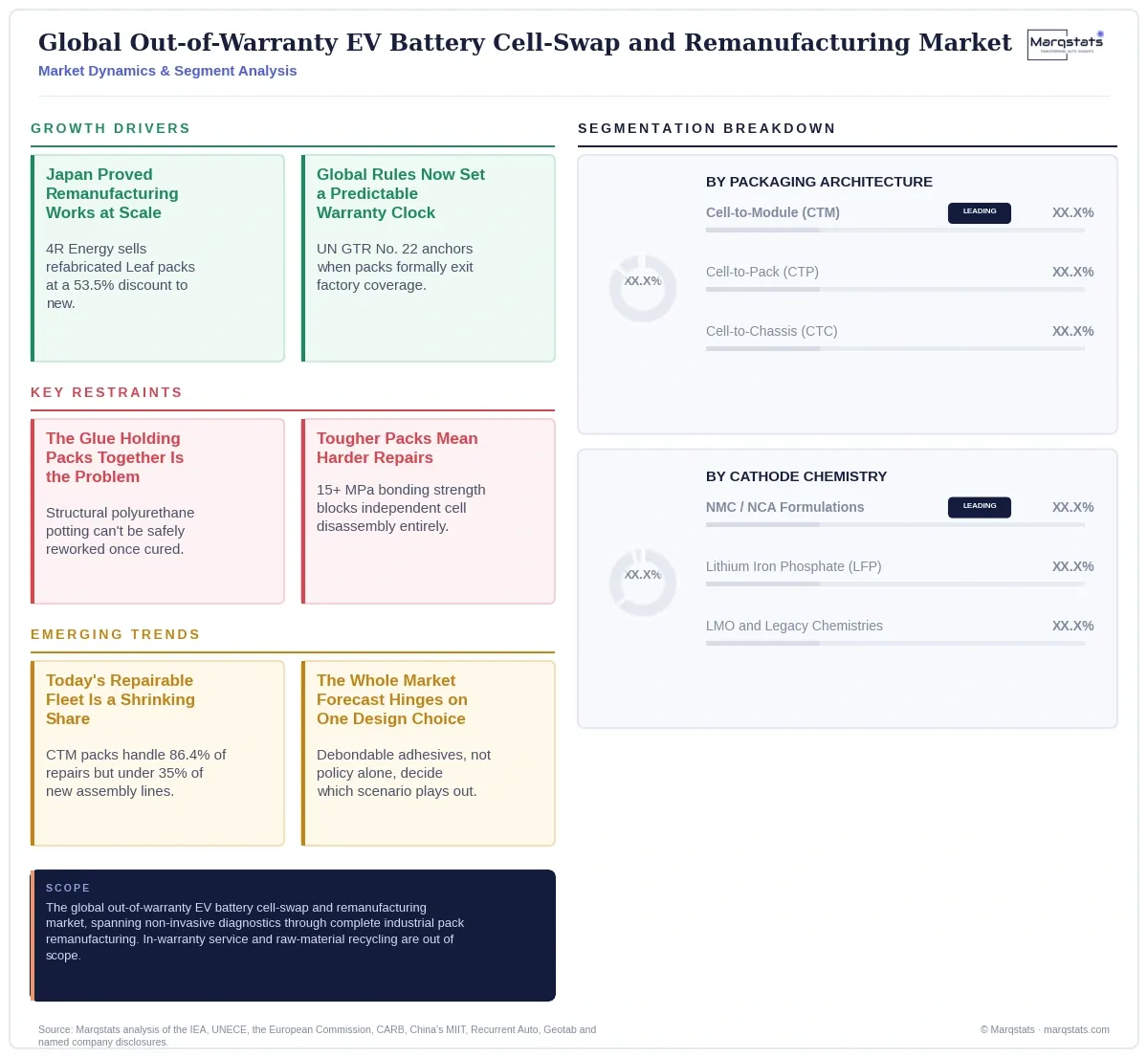Click the packaging architecture donut chart

[x=643, y=288]
